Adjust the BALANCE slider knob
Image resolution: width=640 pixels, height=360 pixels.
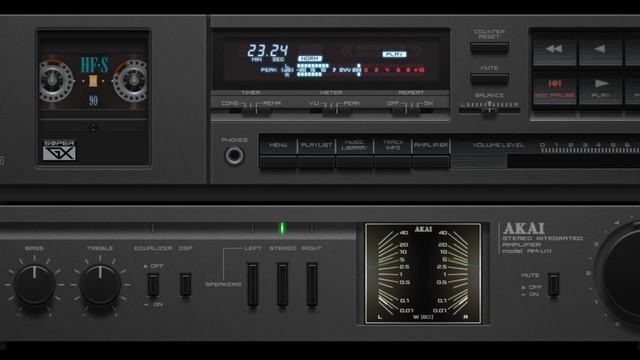coord(489,110)
